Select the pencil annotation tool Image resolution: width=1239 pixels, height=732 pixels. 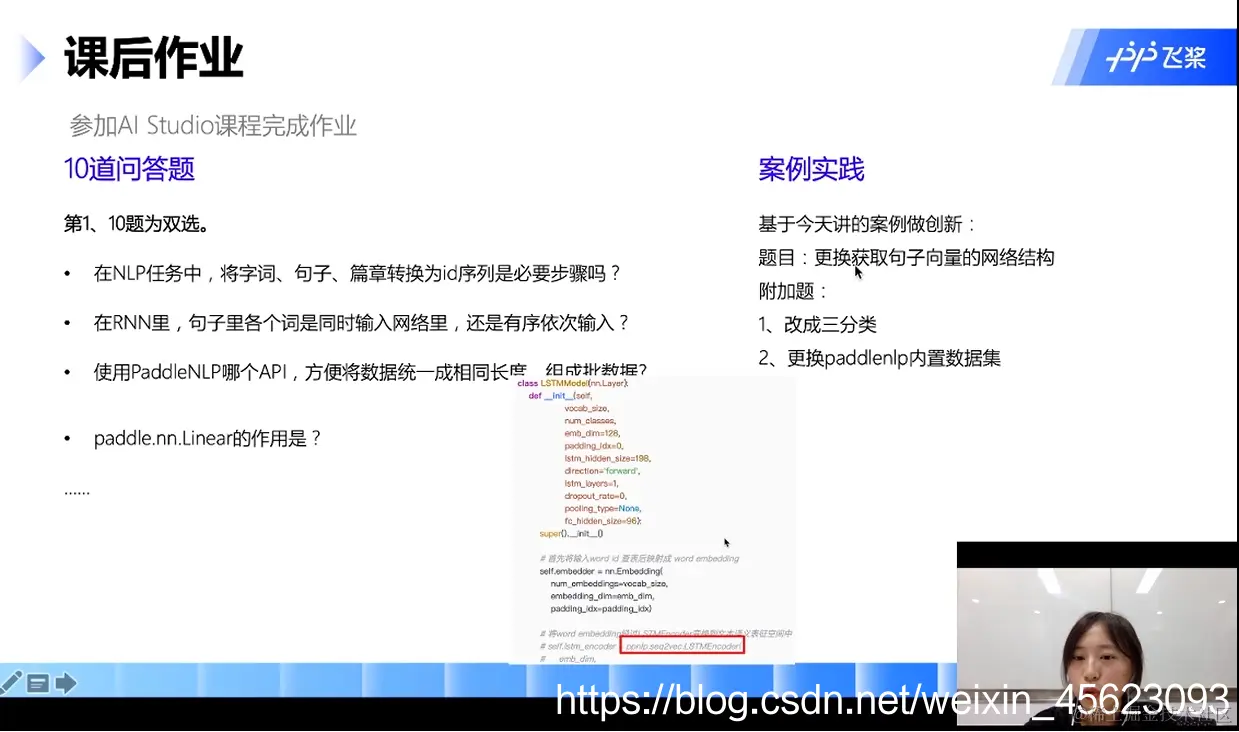point(12,682)
